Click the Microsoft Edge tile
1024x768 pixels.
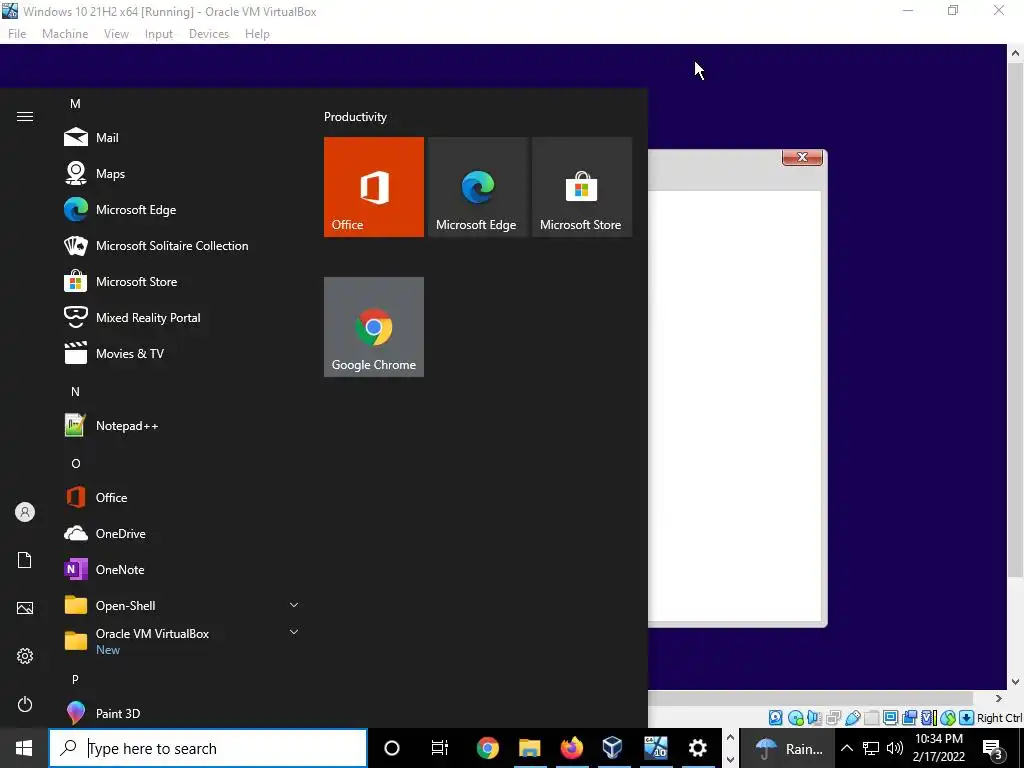pyautogui.click(x=477, y=187)
